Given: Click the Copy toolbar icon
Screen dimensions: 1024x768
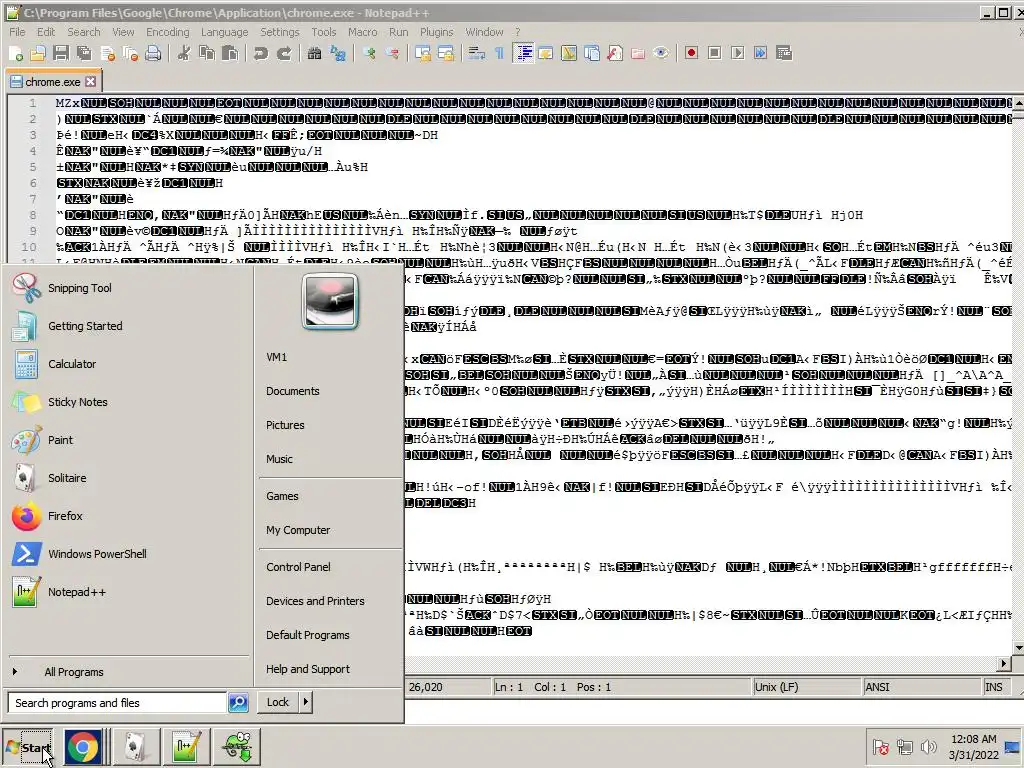Looking at the screenshot, I should click(x=207, y=54).
